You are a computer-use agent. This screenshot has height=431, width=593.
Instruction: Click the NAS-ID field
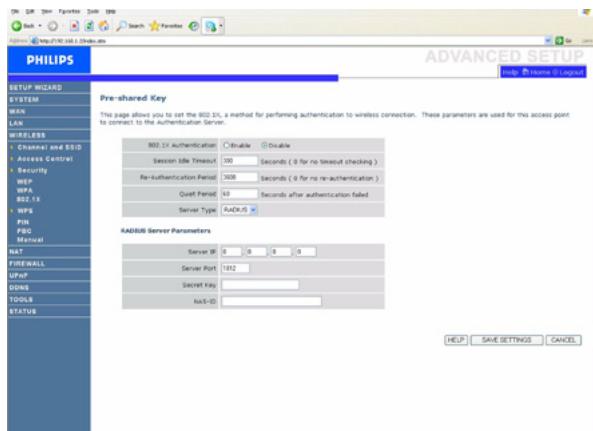click(x=272, y=301)
